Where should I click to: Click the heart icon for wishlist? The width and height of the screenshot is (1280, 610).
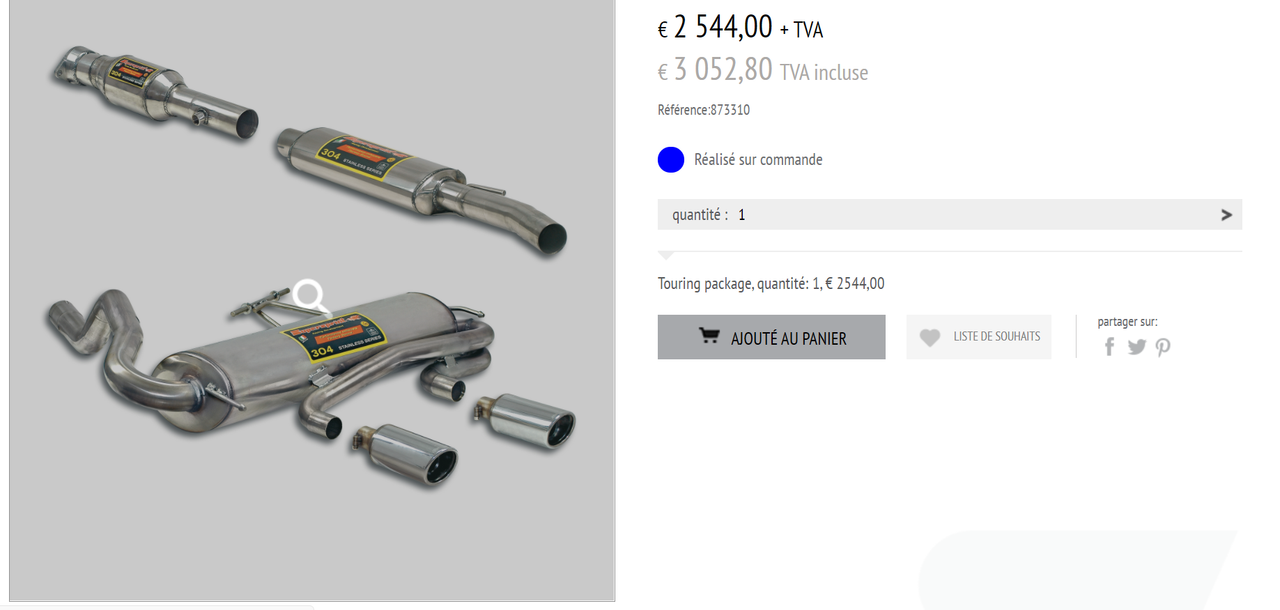(x=930, y=338)
